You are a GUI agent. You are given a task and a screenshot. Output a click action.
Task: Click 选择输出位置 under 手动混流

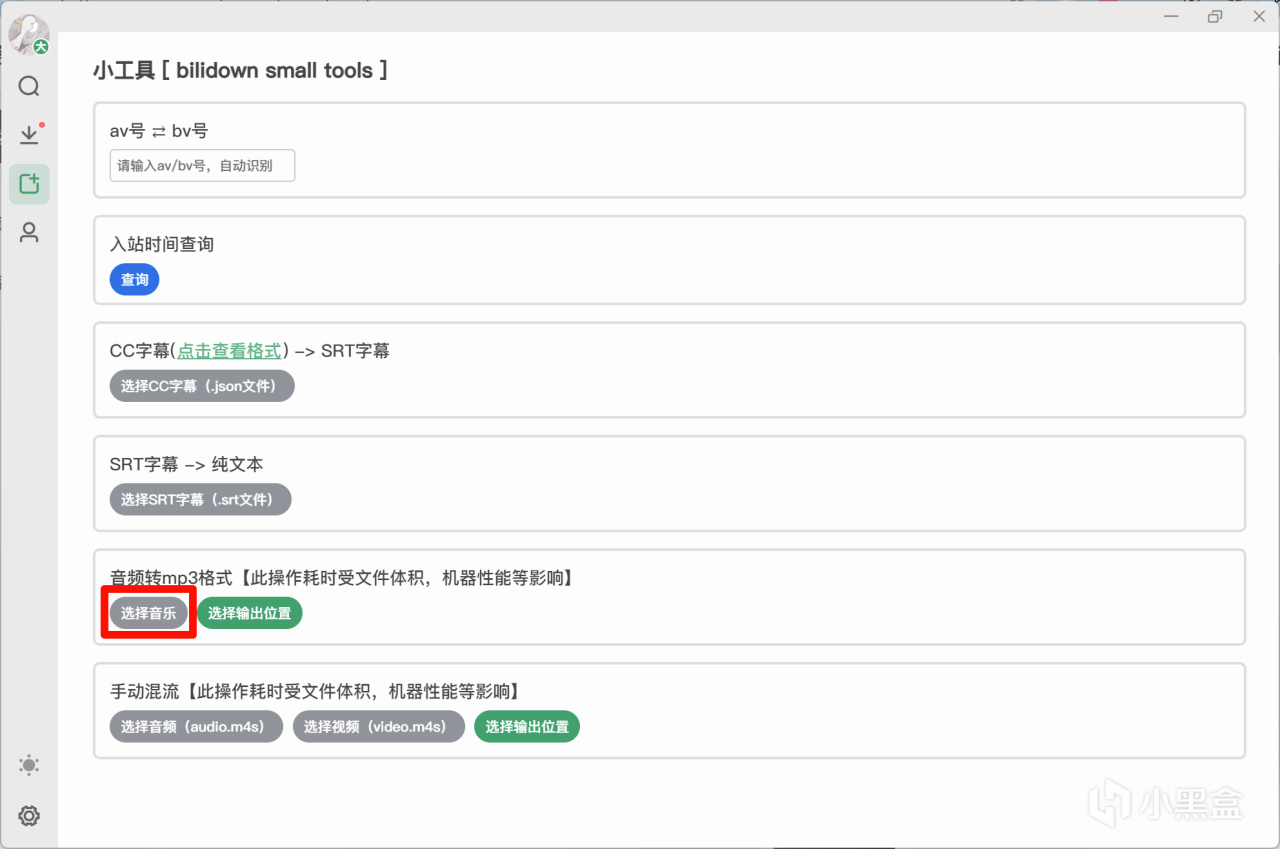[x=527, y=727]
